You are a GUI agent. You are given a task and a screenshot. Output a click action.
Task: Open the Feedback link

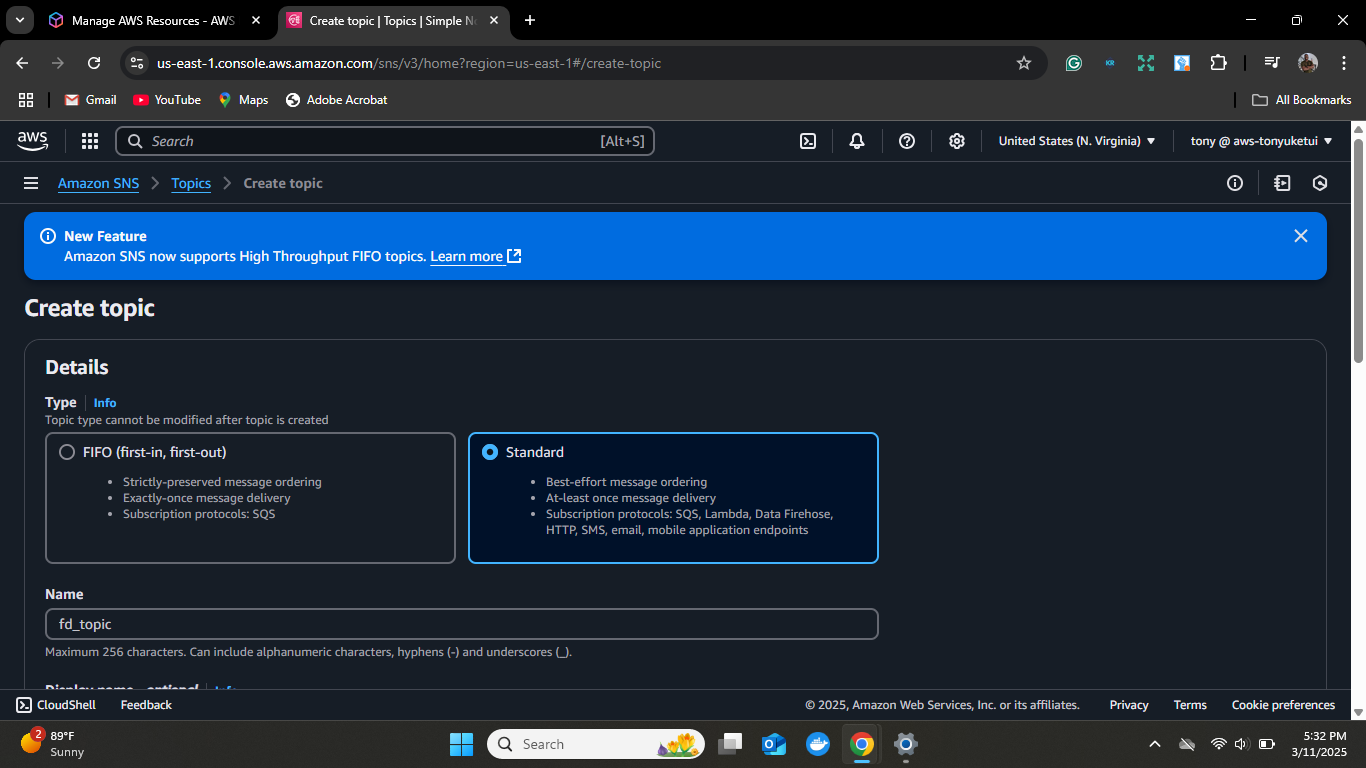click(146, 705)
